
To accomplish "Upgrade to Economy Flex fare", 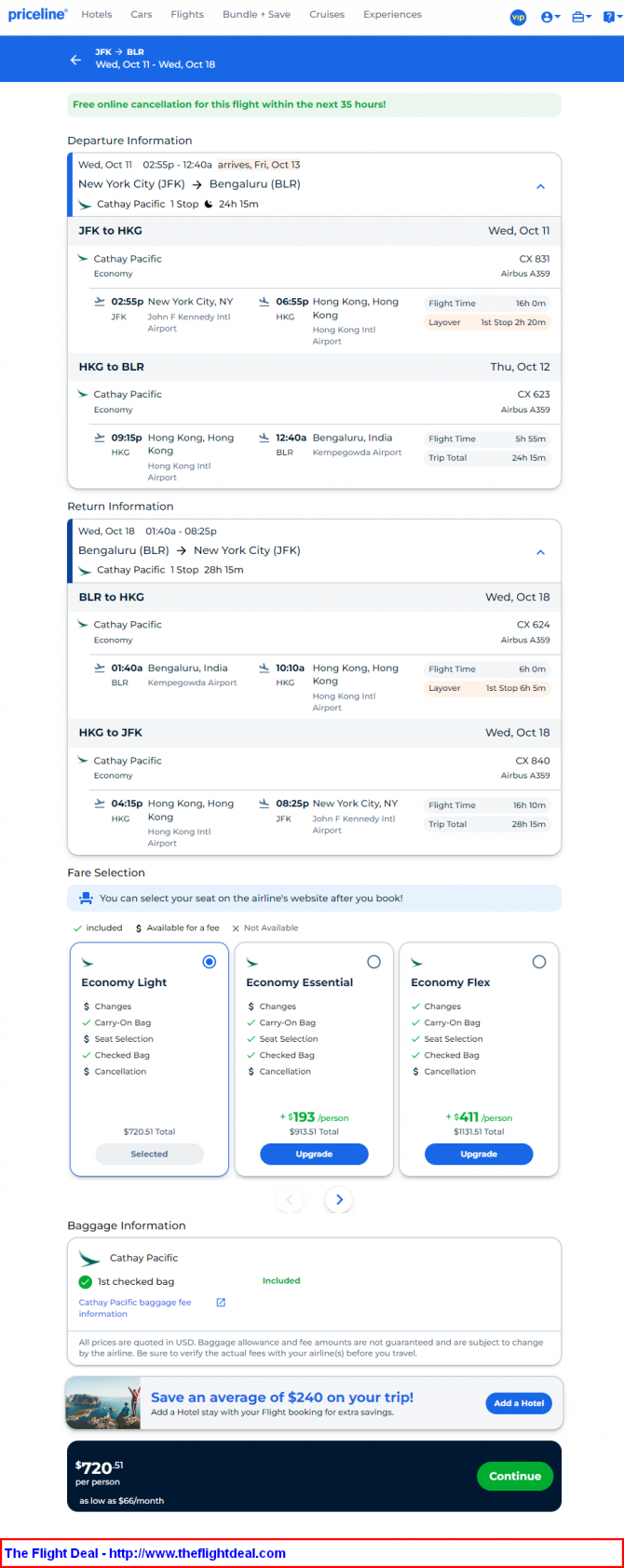I will [x=479, y=1154].
